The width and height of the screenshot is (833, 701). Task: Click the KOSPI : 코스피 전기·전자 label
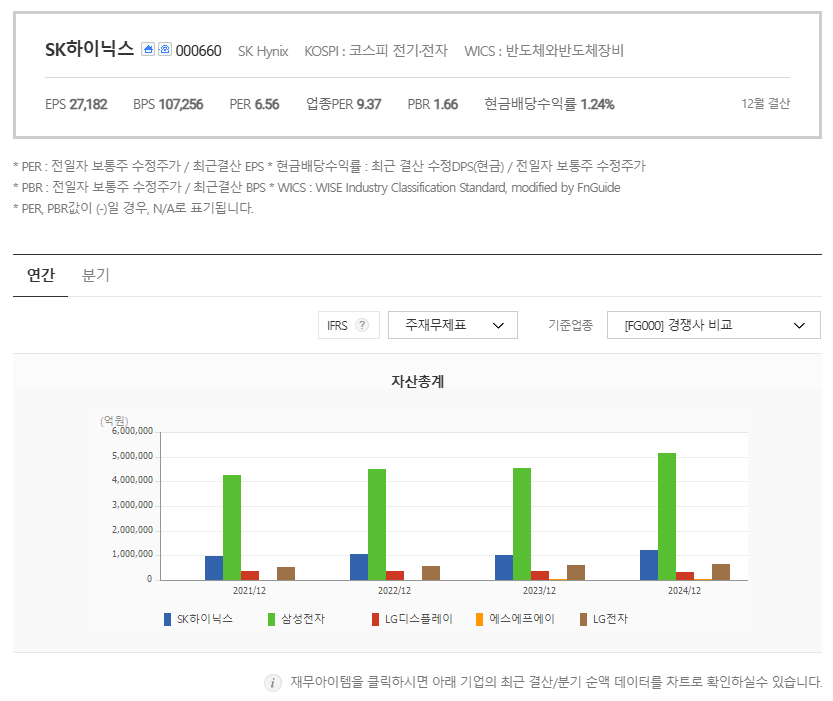(x=376, y=51)
